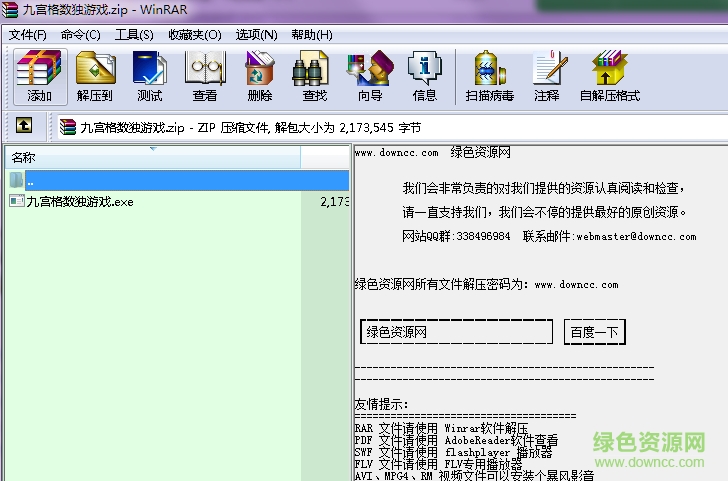Viewport: 728px width, 481px height.
Task: Click the archive path address field
Action: (x=392, y=127)
